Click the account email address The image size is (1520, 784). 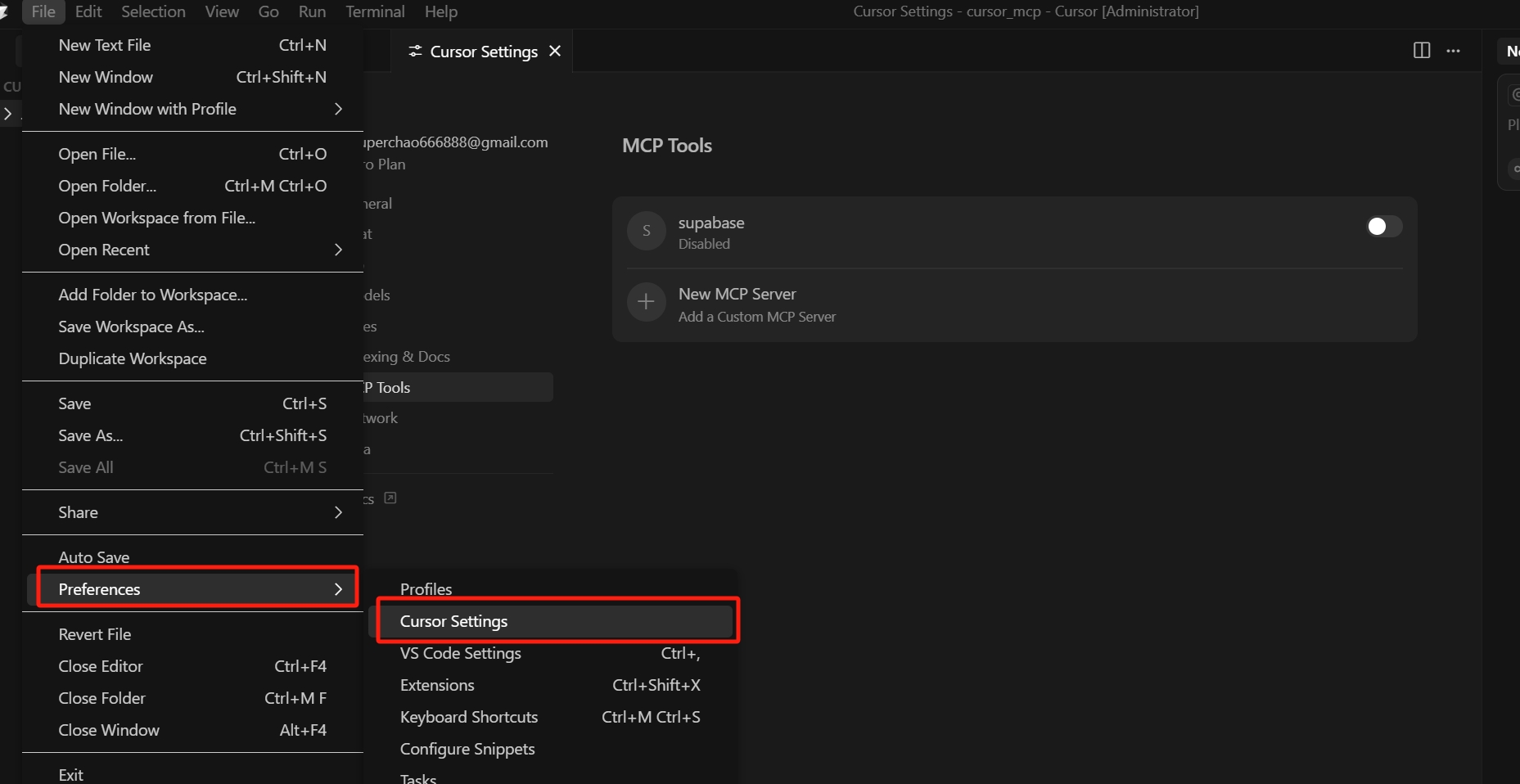click(x=456, y=142)
